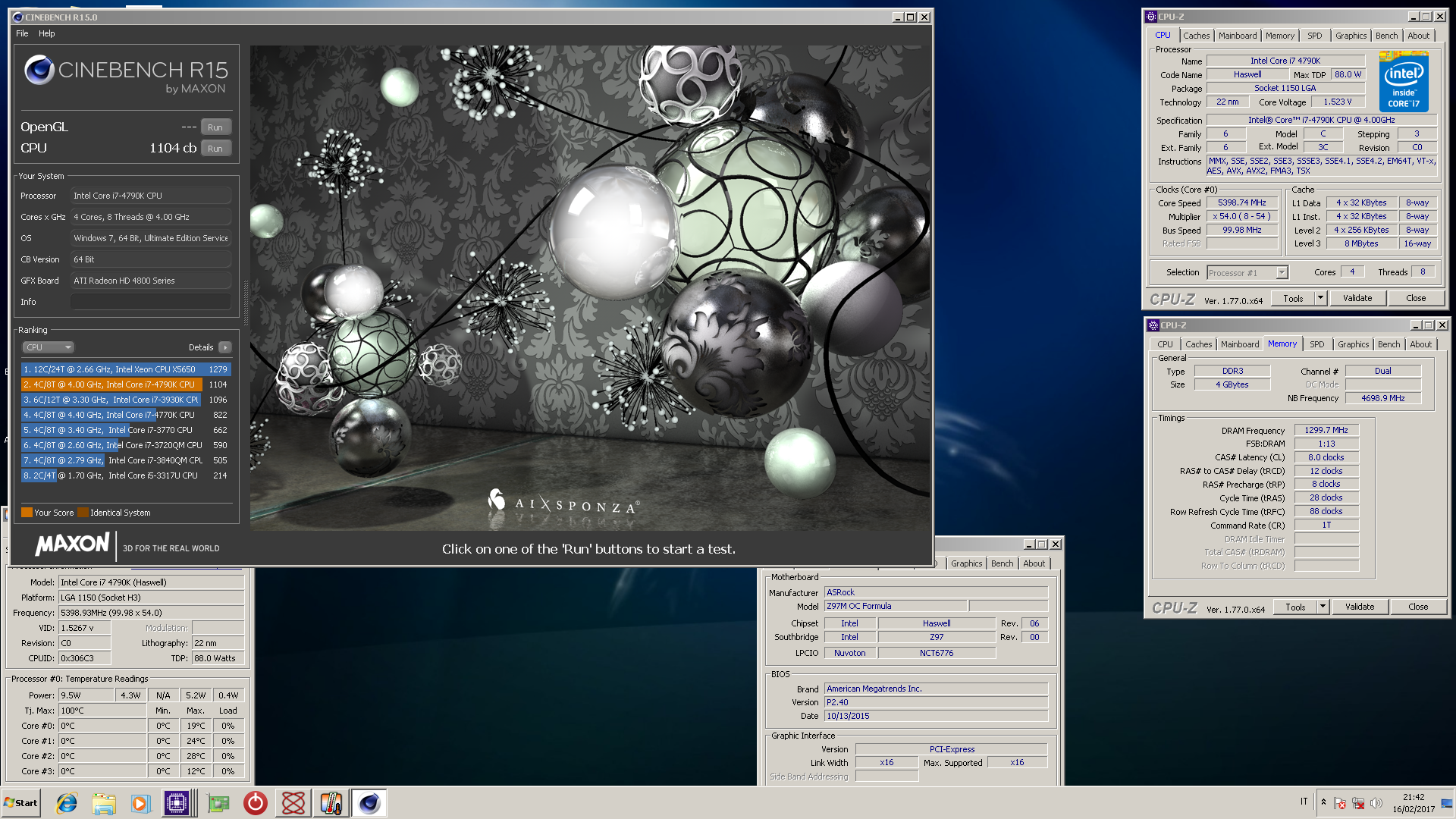Image resolution: width=1456 pixels, height=819 pixels.
Task: Click BIOS version field P2.40
Action: (936, 703)
